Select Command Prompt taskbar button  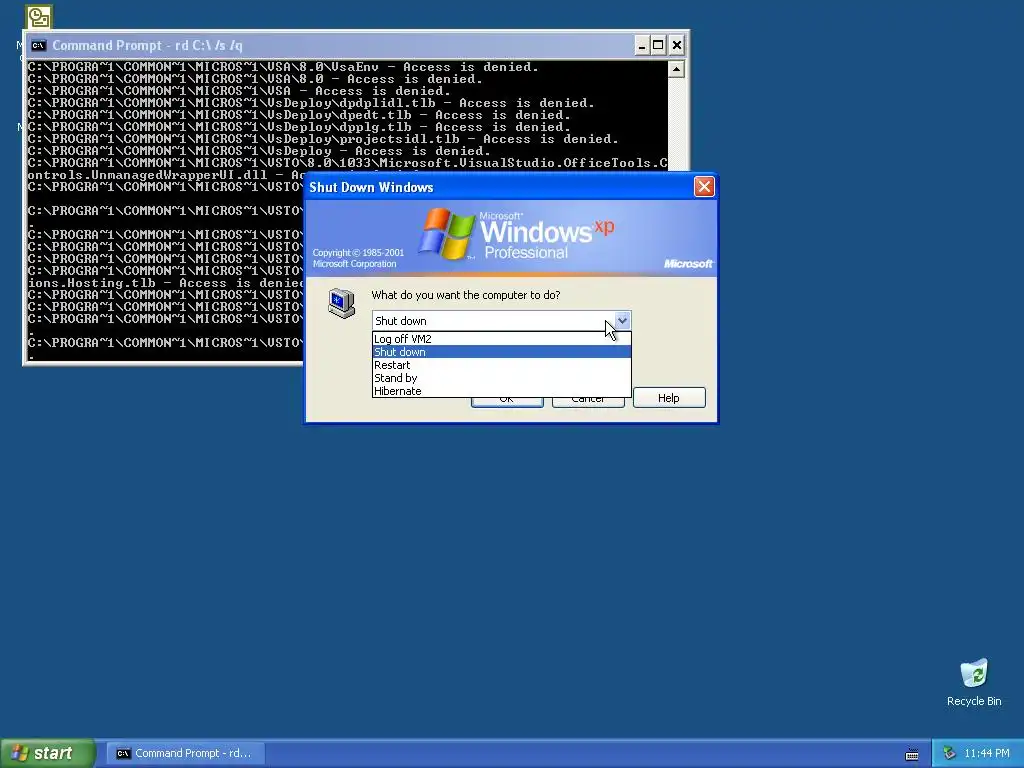(186, 753)
